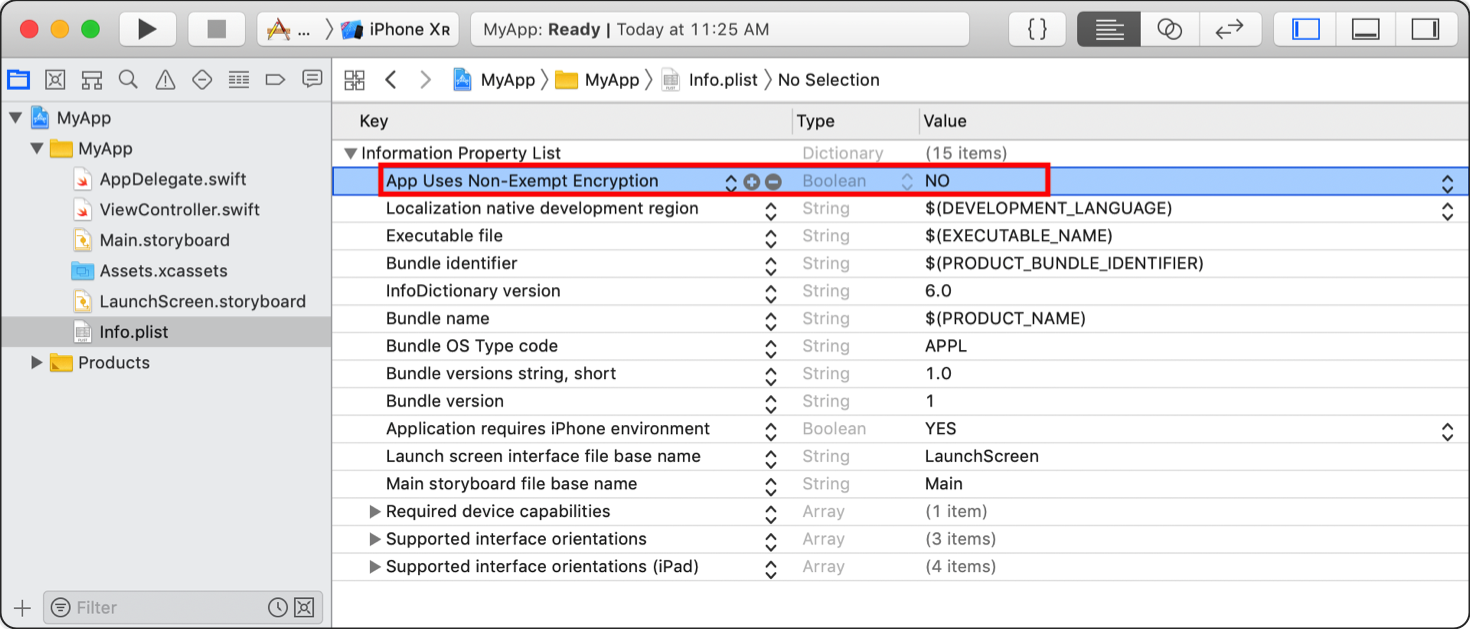Click the add row plus icon

pyautogui.click(x=752, y=182)
